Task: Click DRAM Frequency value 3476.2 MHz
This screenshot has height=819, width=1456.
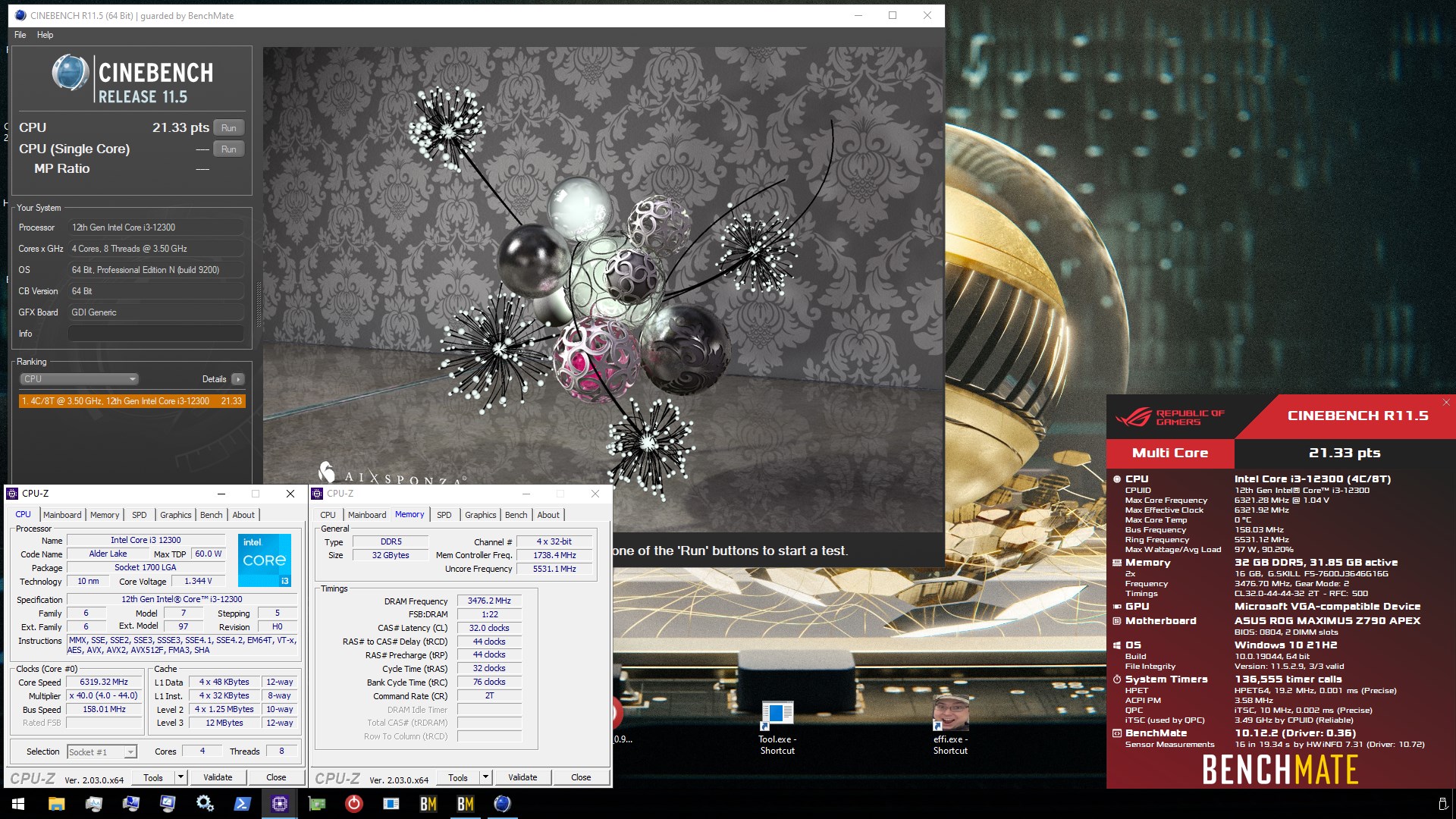Action: tap(489, 601)
